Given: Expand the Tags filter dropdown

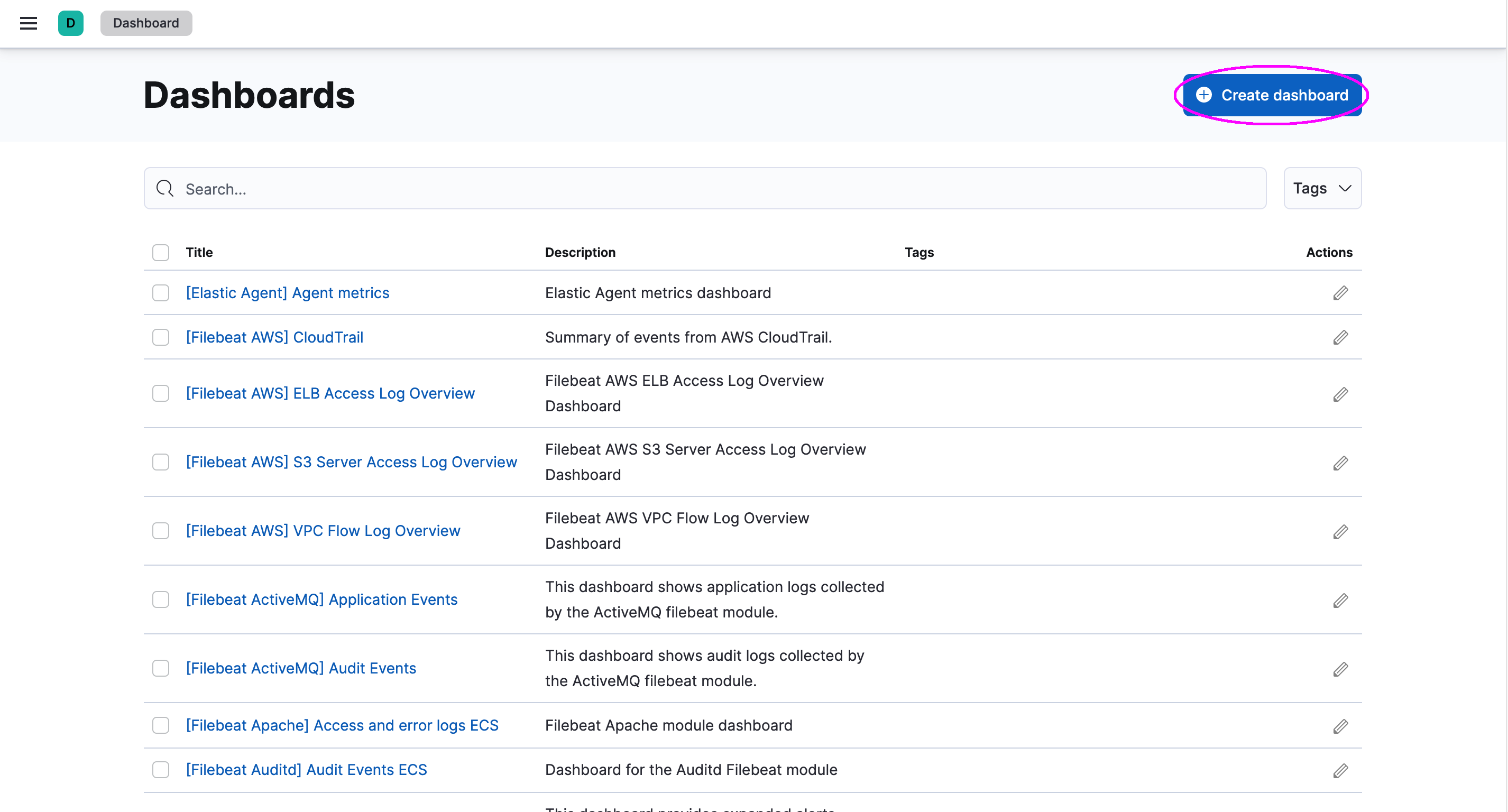Looking at the screenshot, I should coord(1322,189).
